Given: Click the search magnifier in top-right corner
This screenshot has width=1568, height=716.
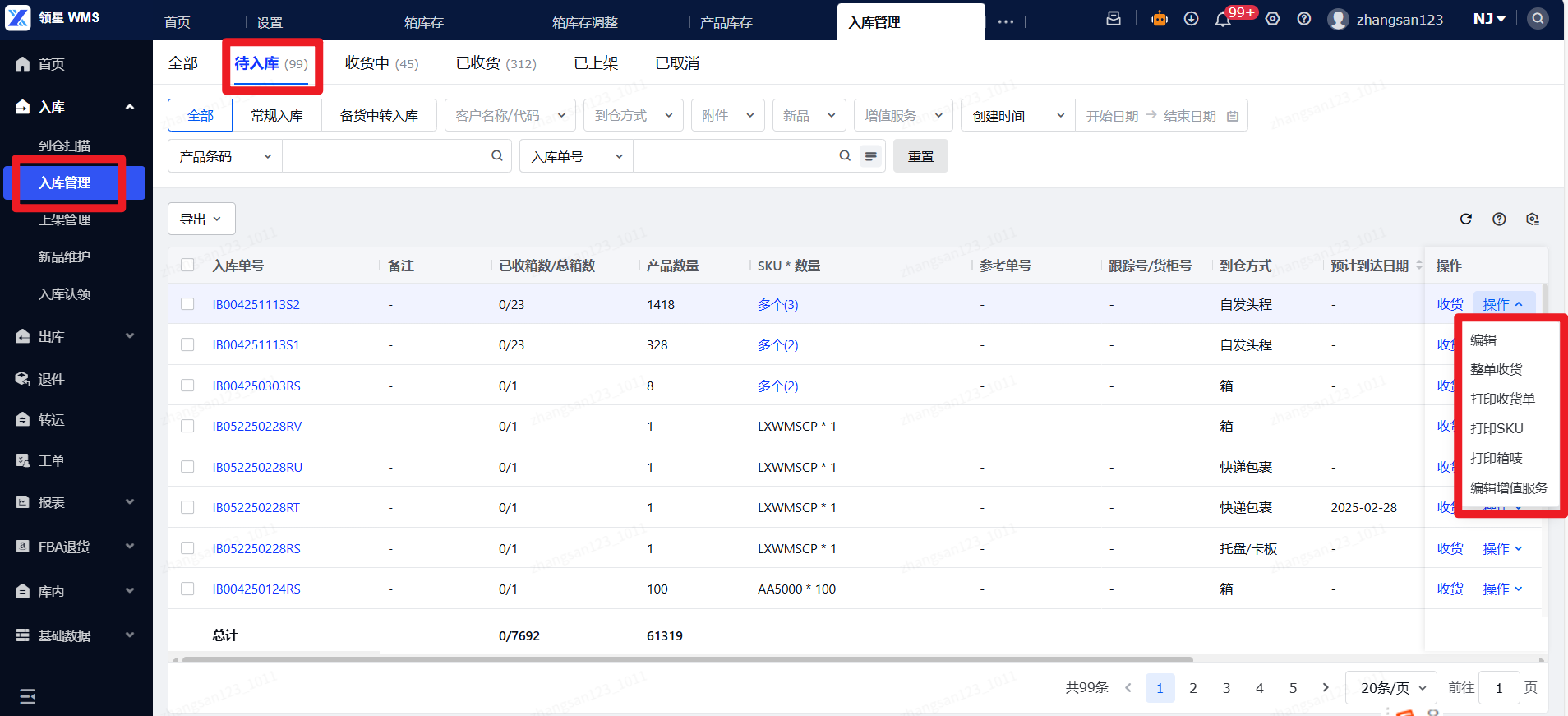Looking at the screenshot, I should 1537,19.
